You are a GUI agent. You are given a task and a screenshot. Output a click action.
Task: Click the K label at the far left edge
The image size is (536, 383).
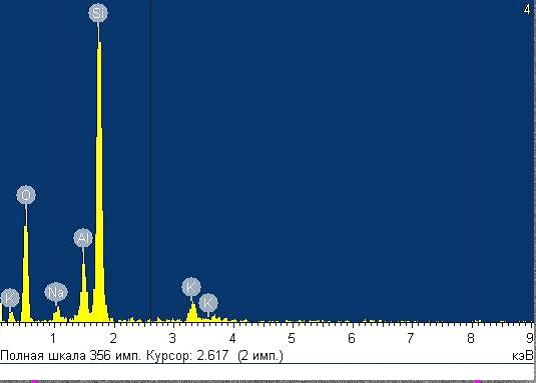point(10,298)
